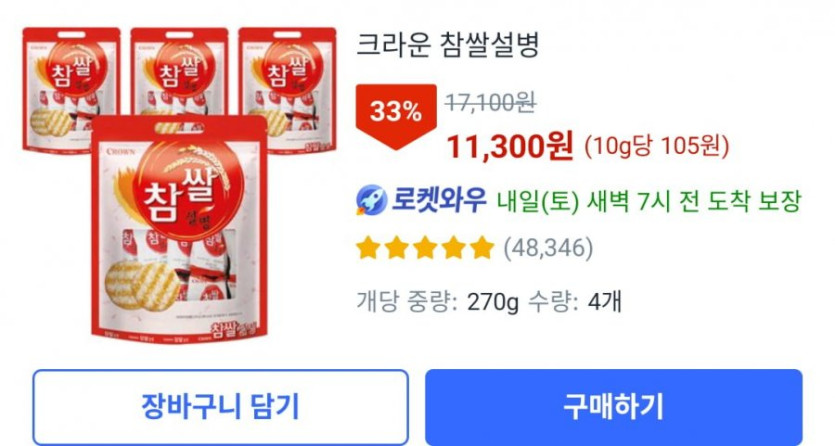Open the 크라운 참쌀설병 product title

447,45
